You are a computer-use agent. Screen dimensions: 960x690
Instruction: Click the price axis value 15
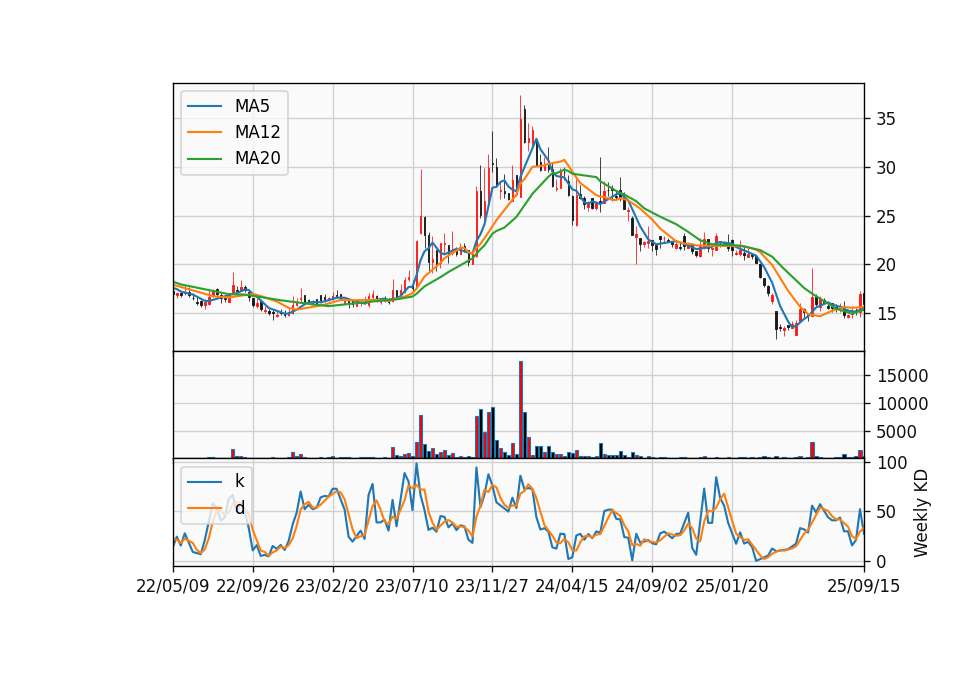(886, 314)
